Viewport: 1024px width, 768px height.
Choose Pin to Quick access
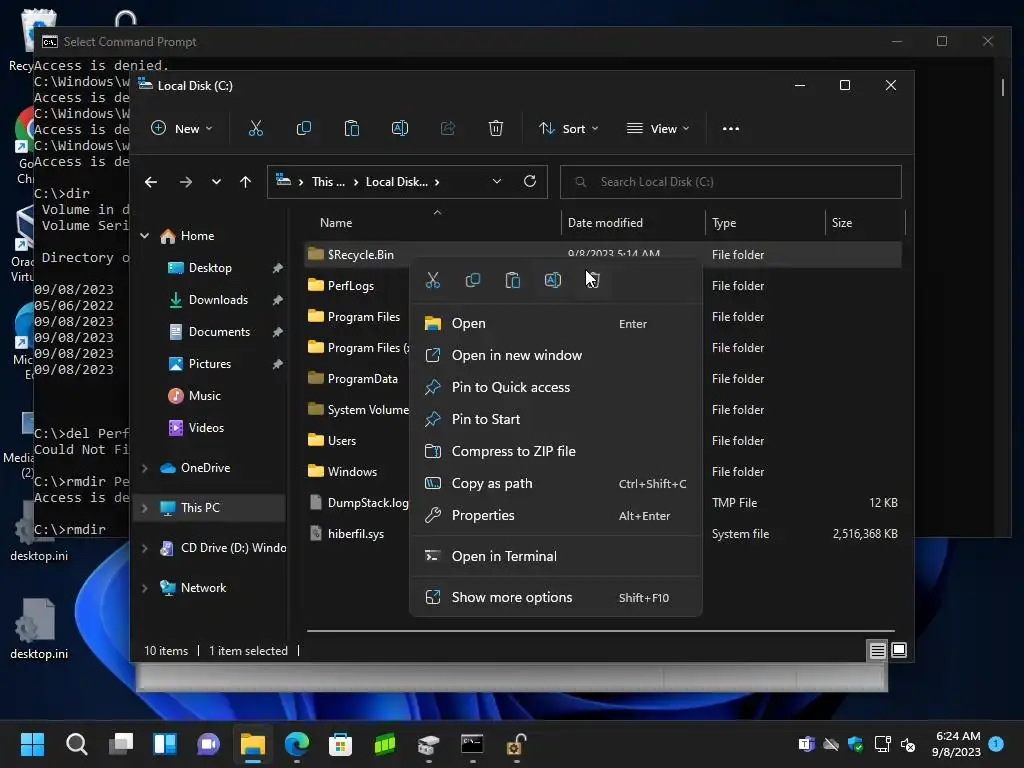tap(556, 387)
